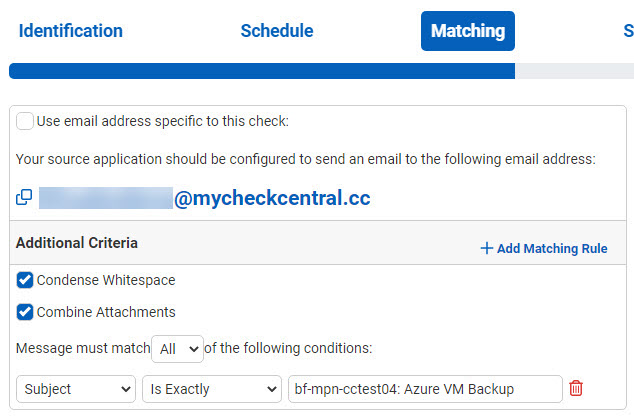This screenshot has height=419, width=634.
Task: Copy the check email address icon
Action: (24, 198)
